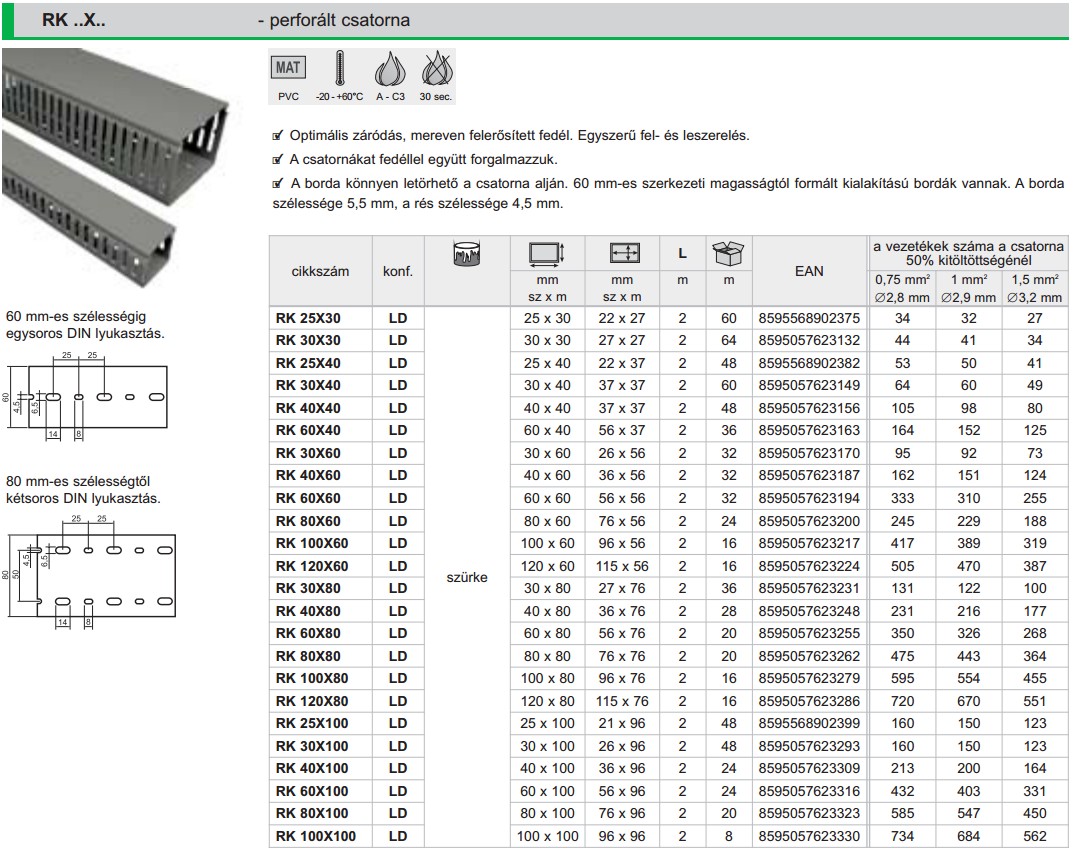
Task: Select the RK 100X100 article number
Action: [x=315, y=836]
